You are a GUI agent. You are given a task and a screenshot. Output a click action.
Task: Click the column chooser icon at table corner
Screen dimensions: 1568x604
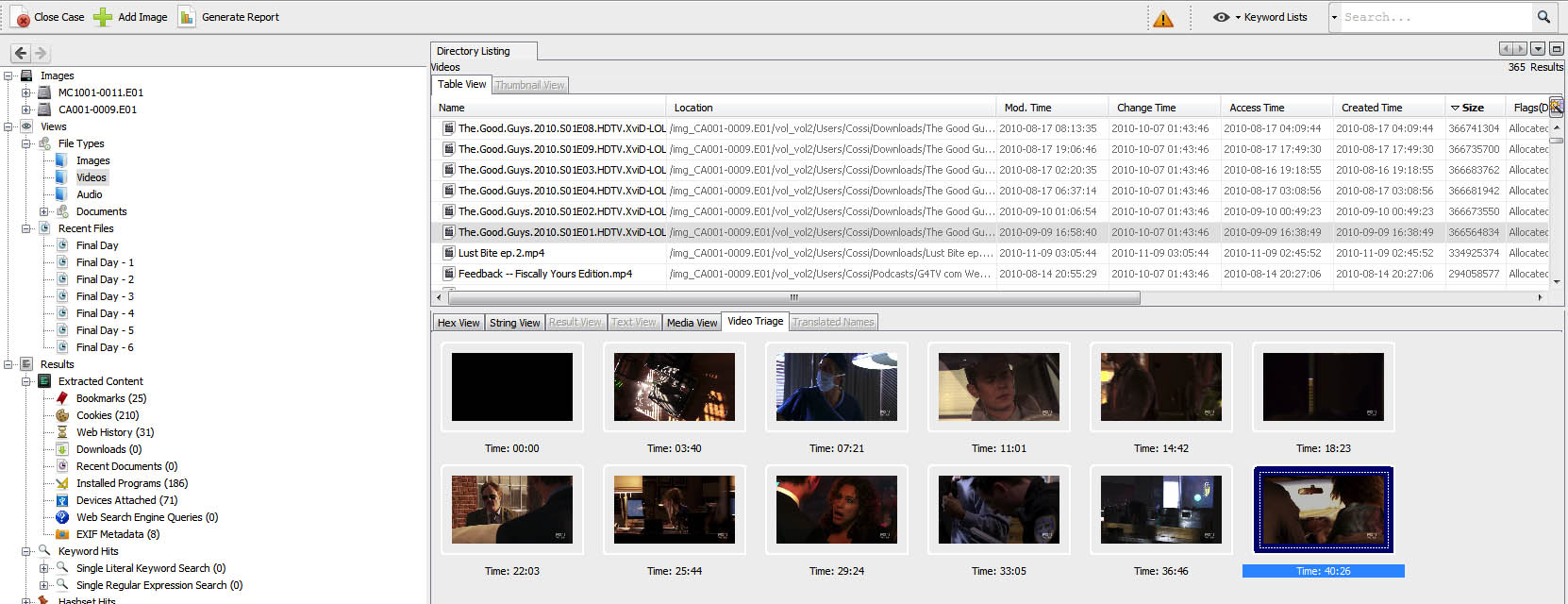(1556, 107)
